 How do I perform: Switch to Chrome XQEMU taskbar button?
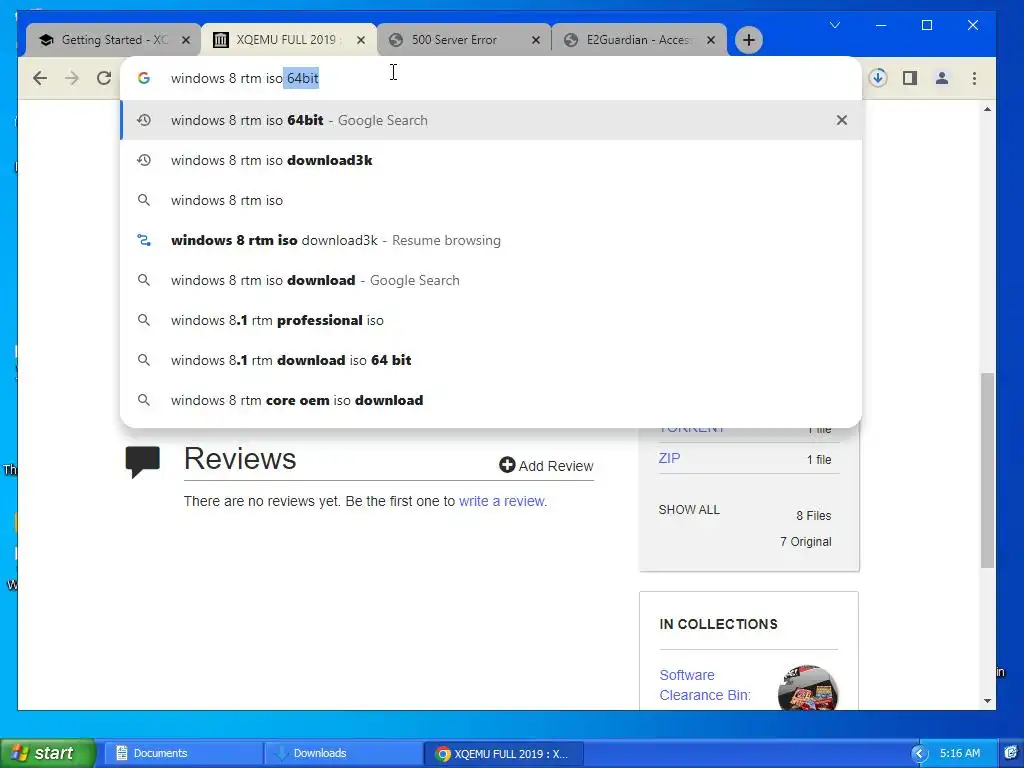[504, 754]
